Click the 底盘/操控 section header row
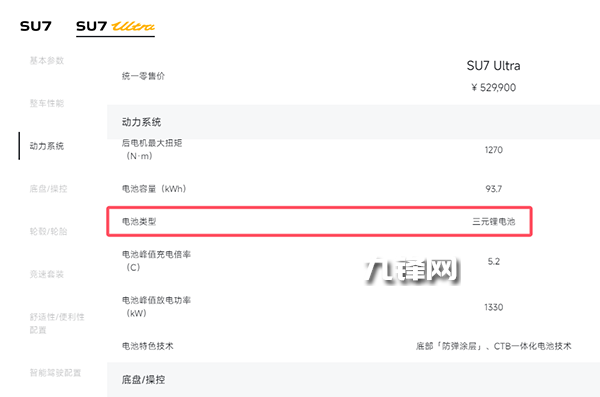Image resolution: width=600 pixels, height=397 pixels. 353,380
